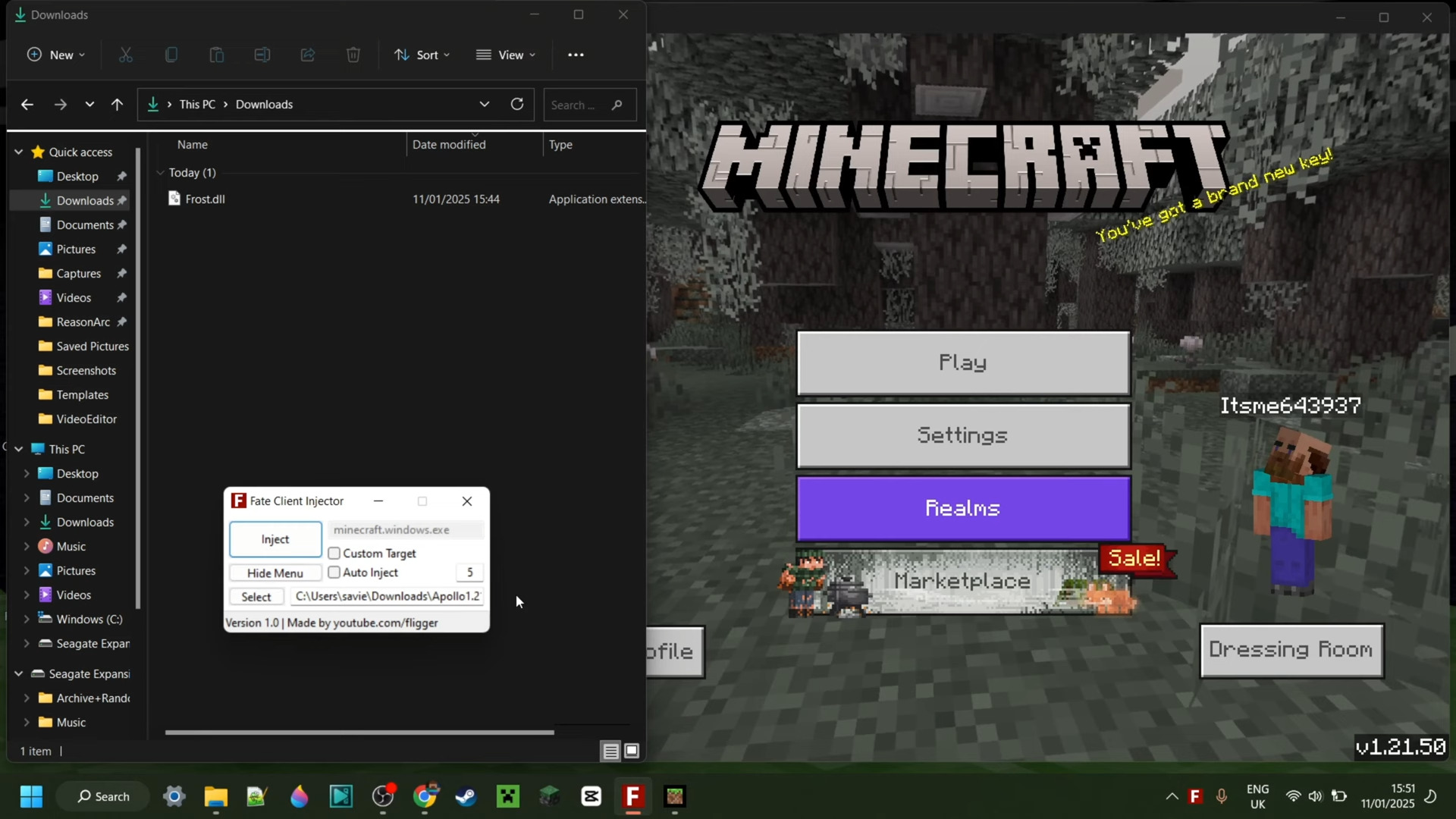Click the Rename icon in Explorer toolbar
1456x819 pixels.
[262, 55]
